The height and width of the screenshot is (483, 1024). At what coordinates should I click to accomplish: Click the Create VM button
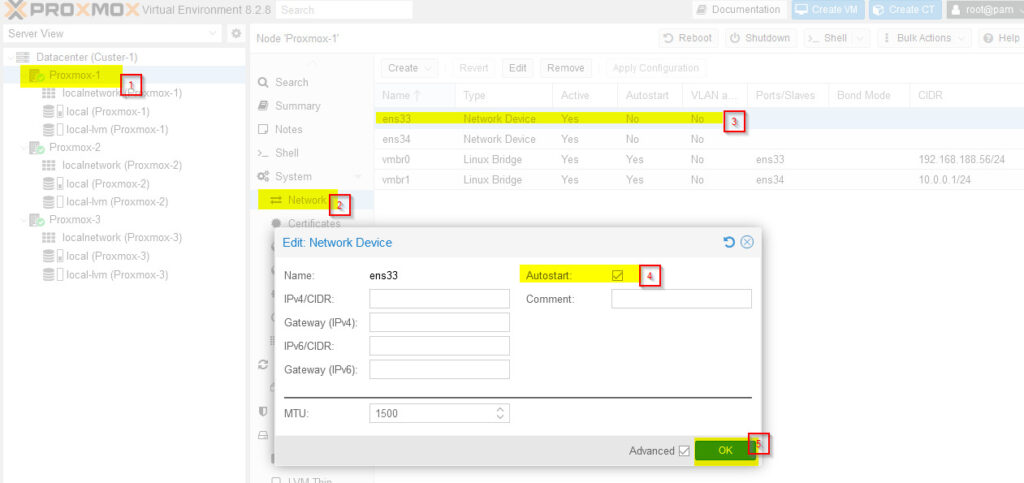tap(828, 10)
